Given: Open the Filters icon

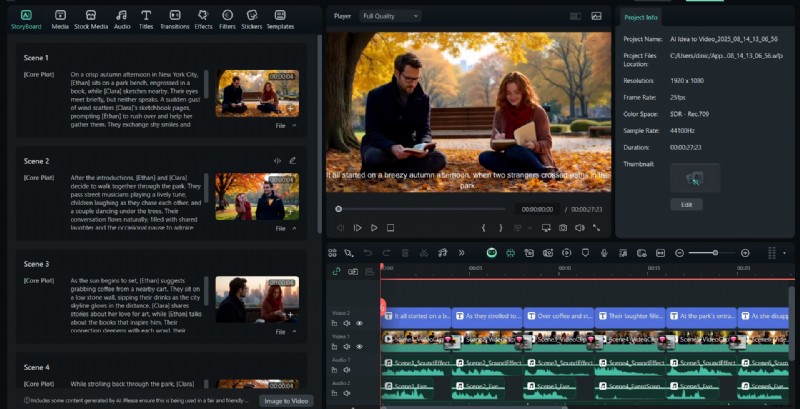Looking at the screenshot, I should click(227, 15).
